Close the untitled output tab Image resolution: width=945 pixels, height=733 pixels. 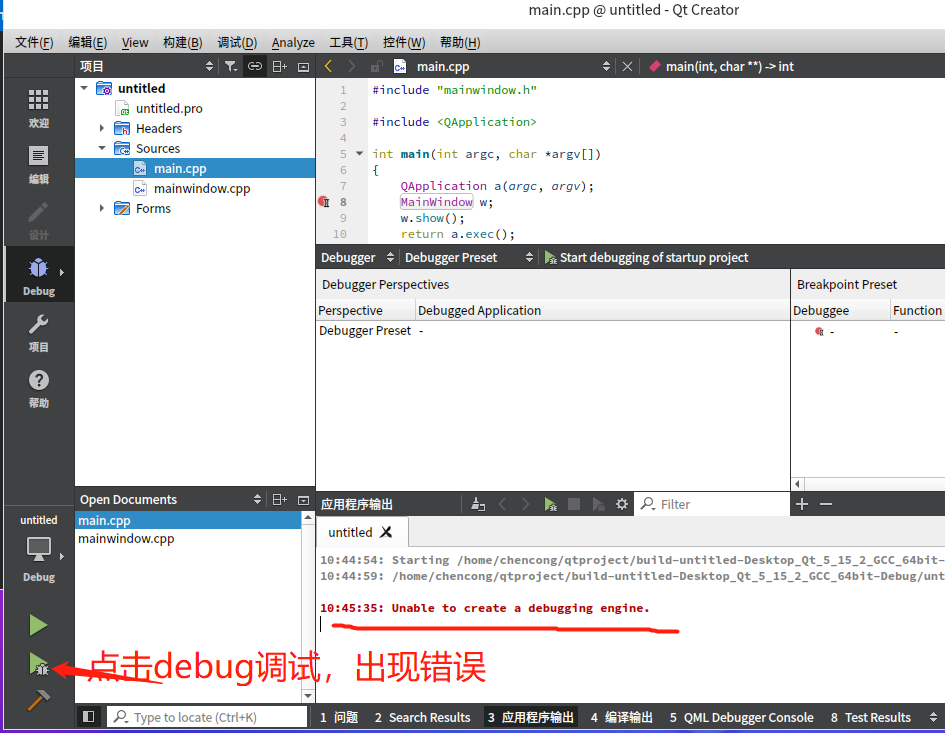click(x=386, y=532)
